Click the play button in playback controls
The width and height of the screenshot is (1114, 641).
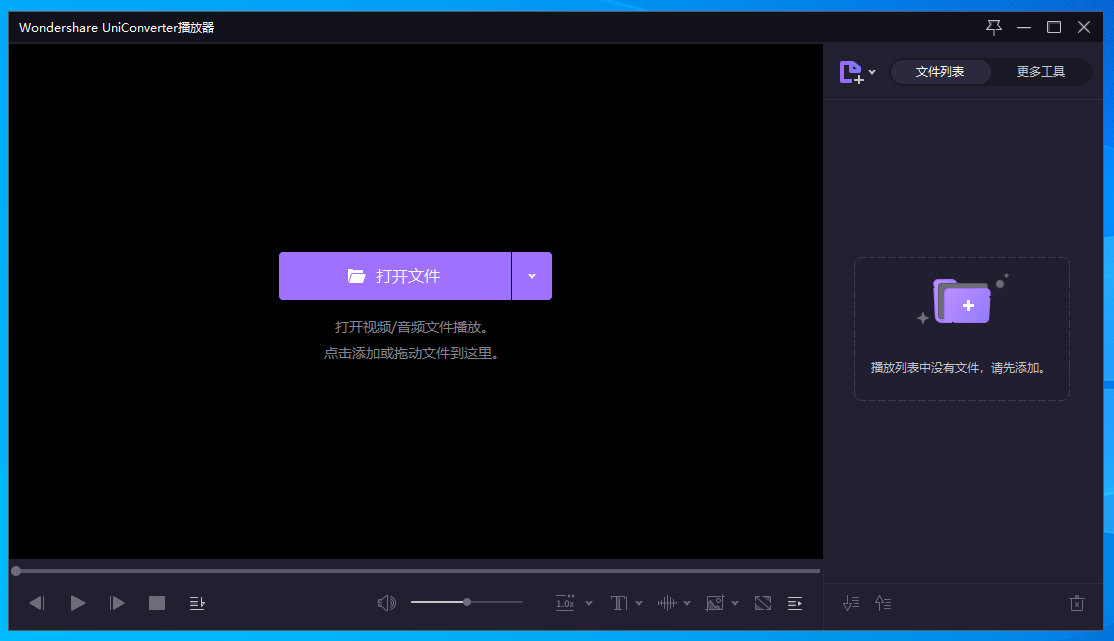tap(78, 603)
